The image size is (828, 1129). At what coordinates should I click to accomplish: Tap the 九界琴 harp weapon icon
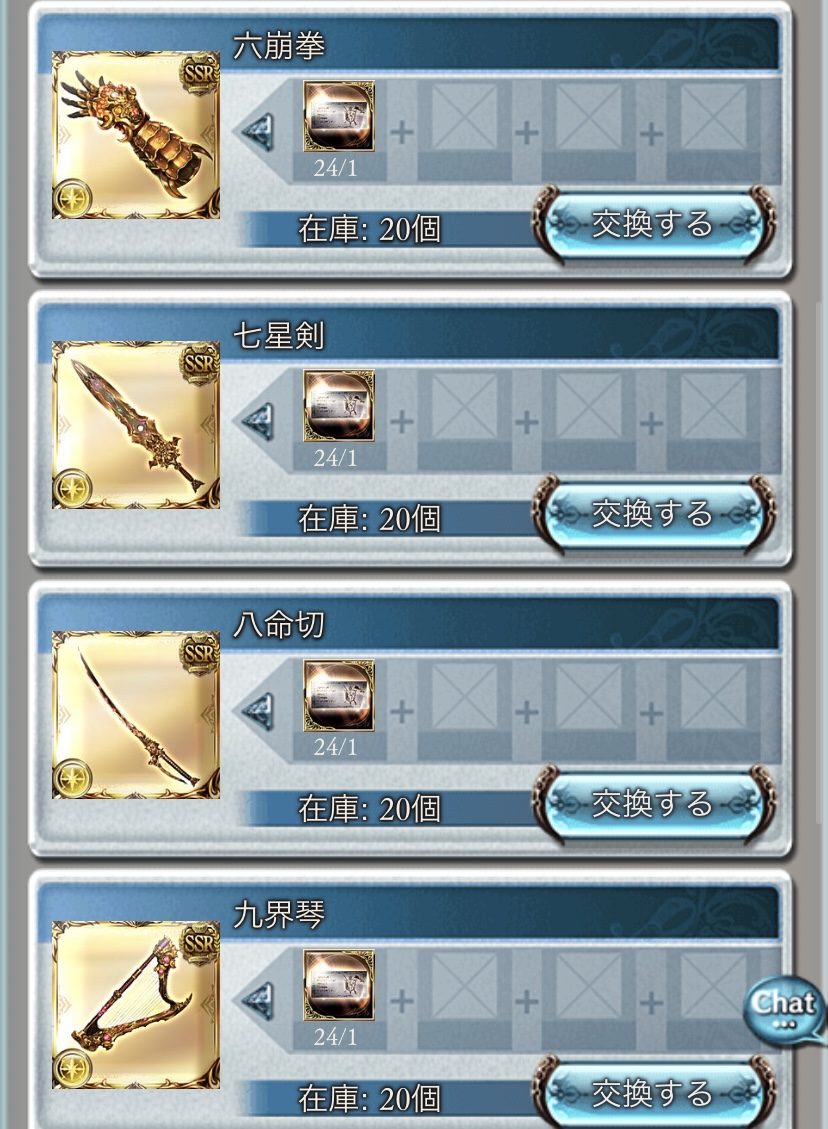(136, 1004)
